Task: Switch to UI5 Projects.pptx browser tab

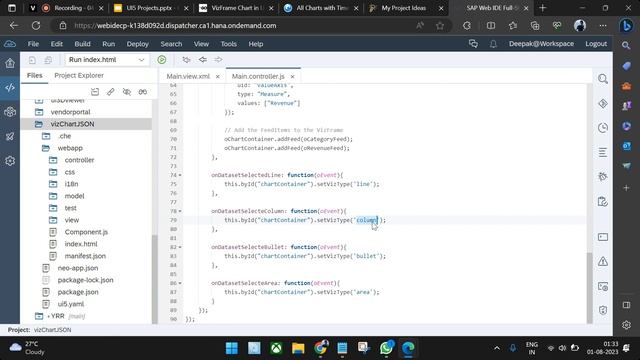Action: [149, 8]
